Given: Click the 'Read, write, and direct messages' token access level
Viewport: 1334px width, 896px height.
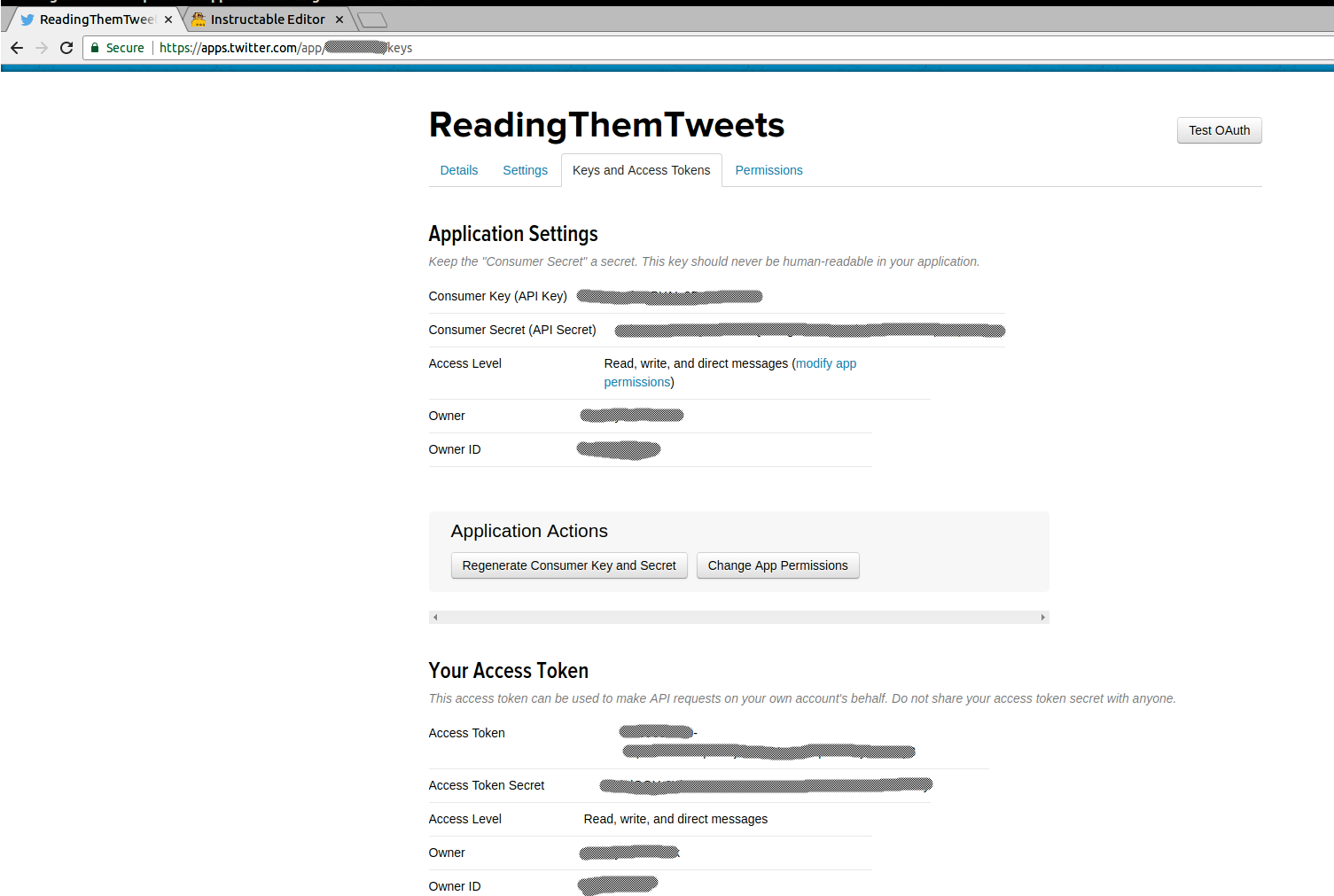Looking at the screenshot, I should point(675,819).
